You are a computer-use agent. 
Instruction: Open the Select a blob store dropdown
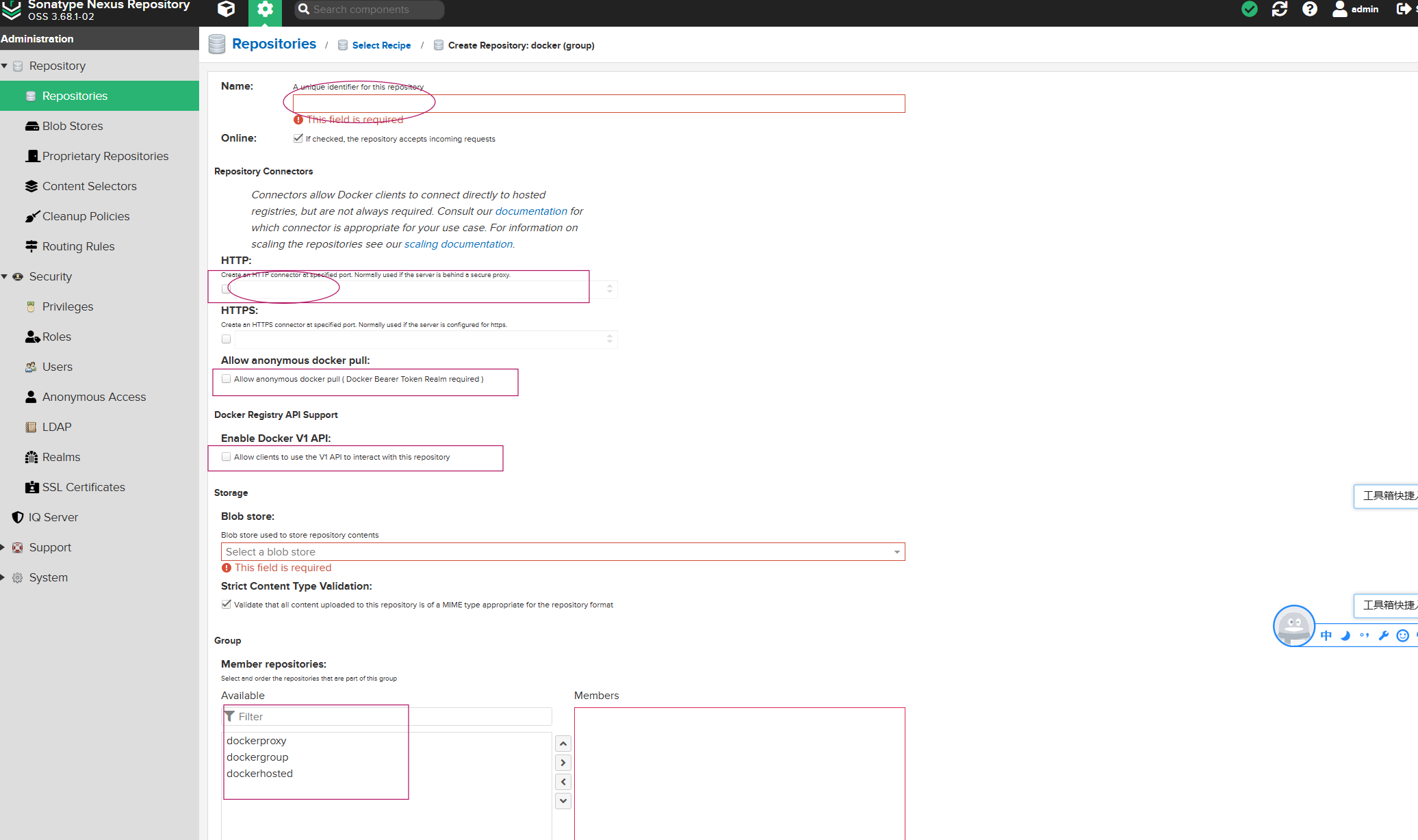point(563,552)
